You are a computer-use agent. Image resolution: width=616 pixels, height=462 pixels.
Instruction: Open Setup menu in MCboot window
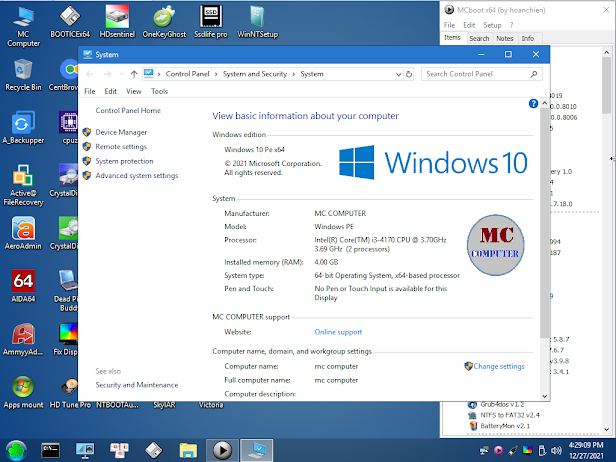(x=492, y=25)
